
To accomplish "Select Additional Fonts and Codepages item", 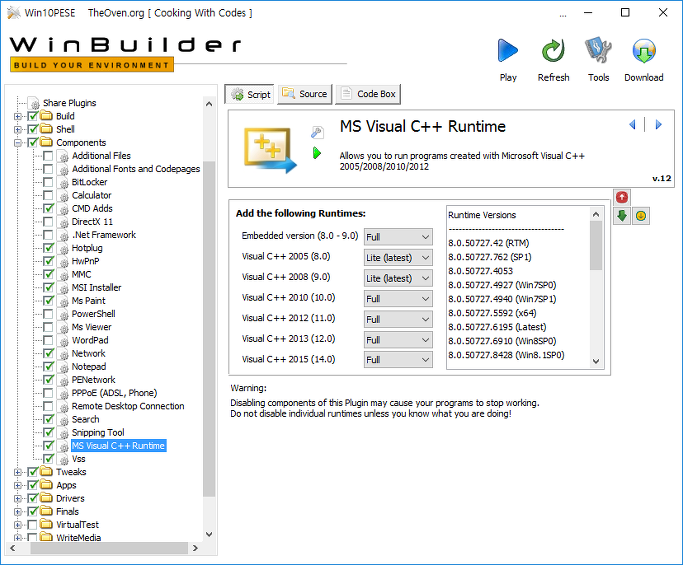I will 136,169.
